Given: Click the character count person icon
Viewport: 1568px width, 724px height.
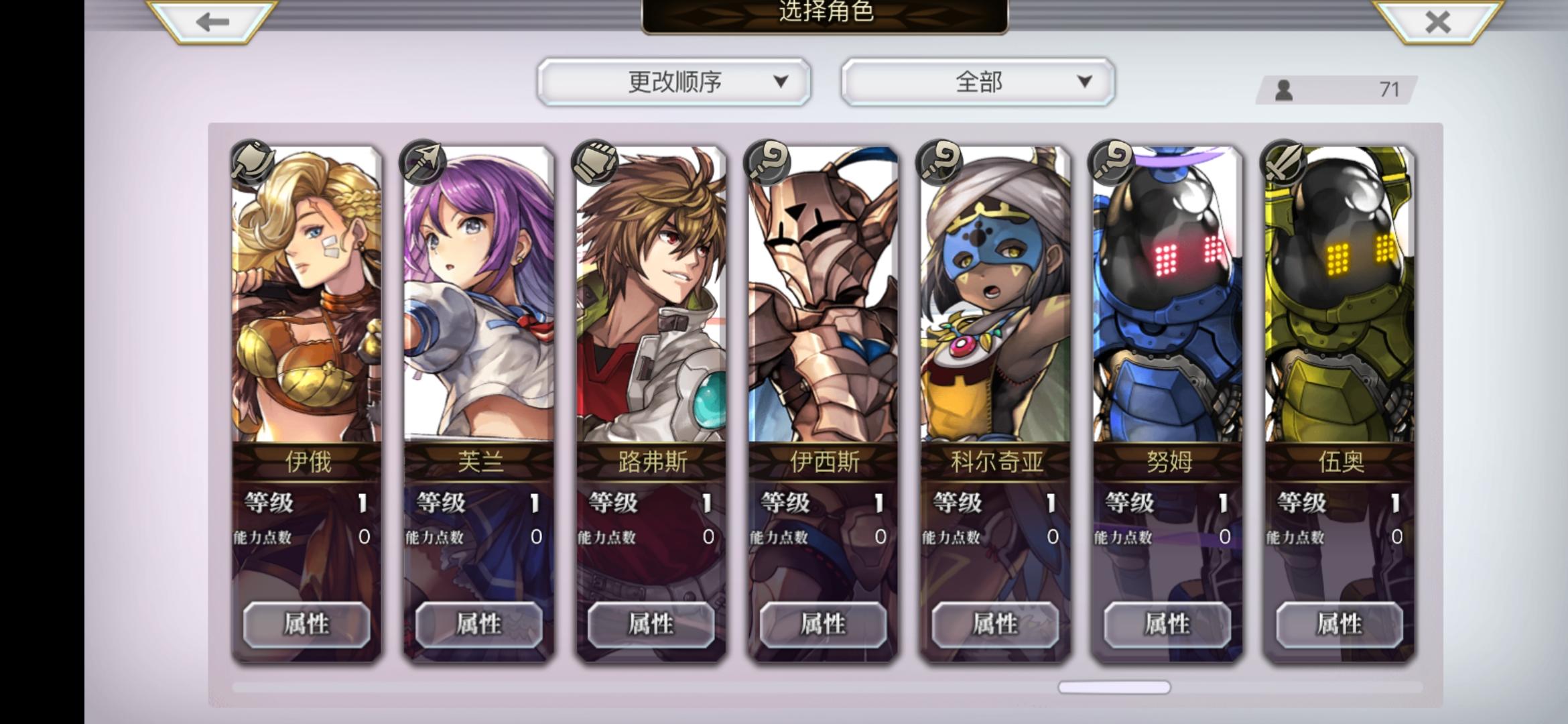Looking at the screenshot, I should point(1283,90).
